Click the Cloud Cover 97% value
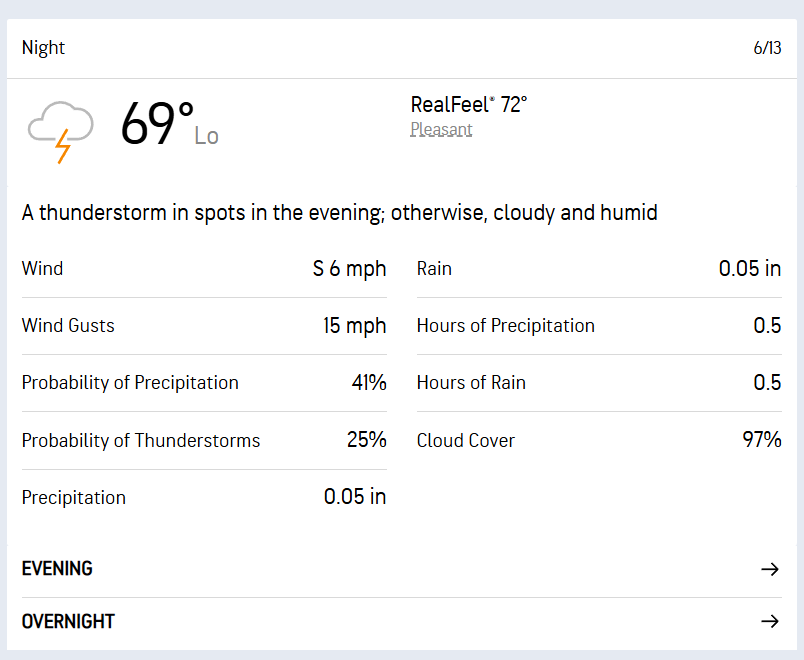This screenshot has height=660, width=804. (x=762, y=440)
